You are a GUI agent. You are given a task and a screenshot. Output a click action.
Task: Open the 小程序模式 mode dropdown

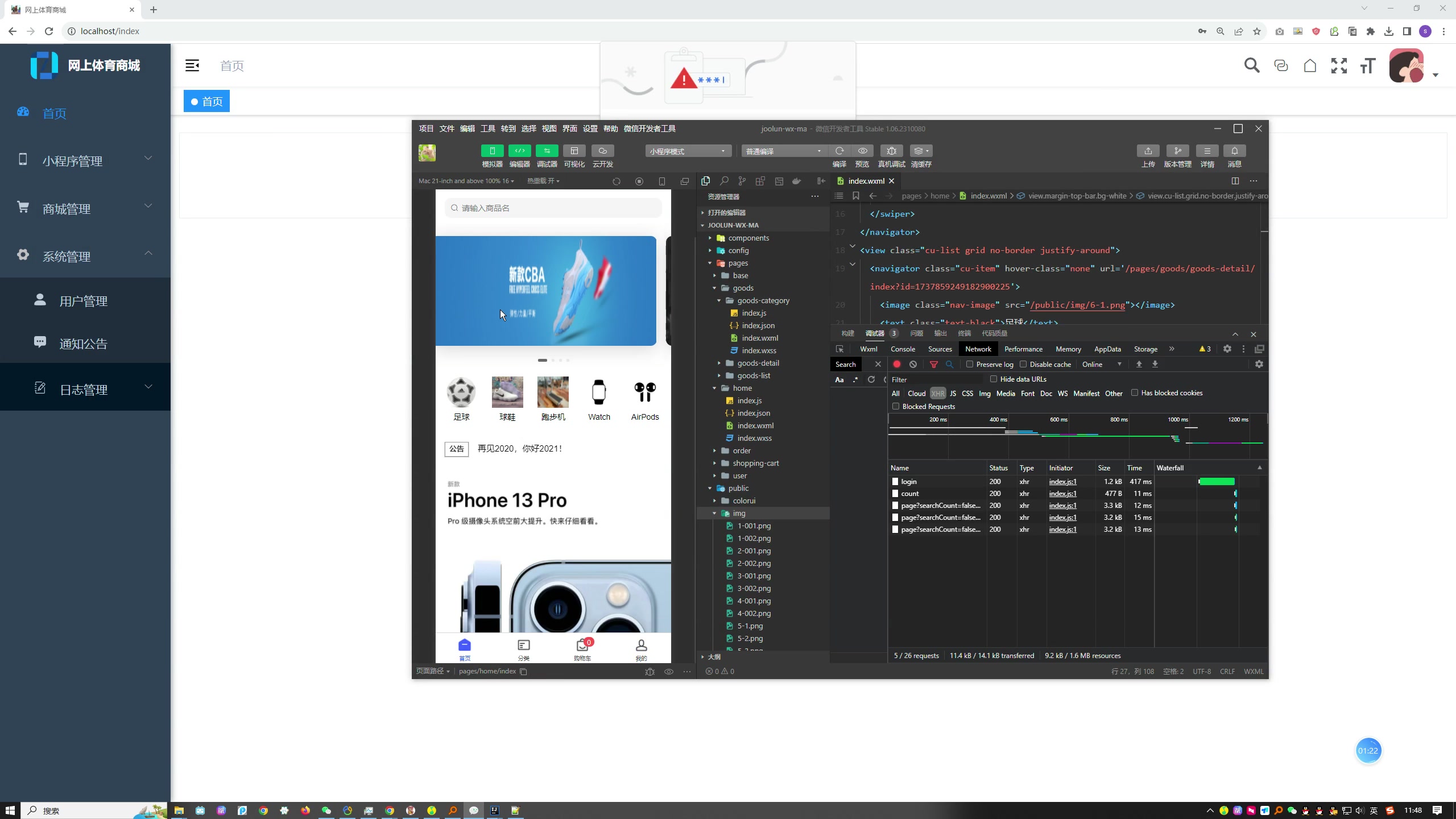(688, 151)
